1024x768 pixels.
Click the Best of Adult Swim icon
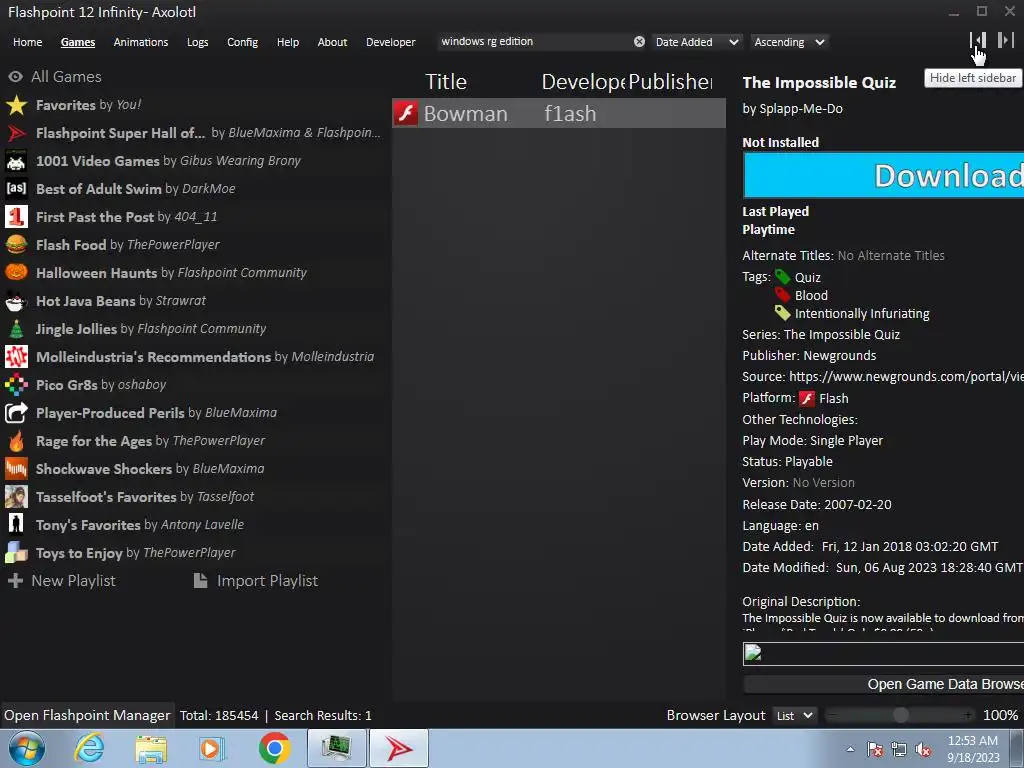[16, 189]
